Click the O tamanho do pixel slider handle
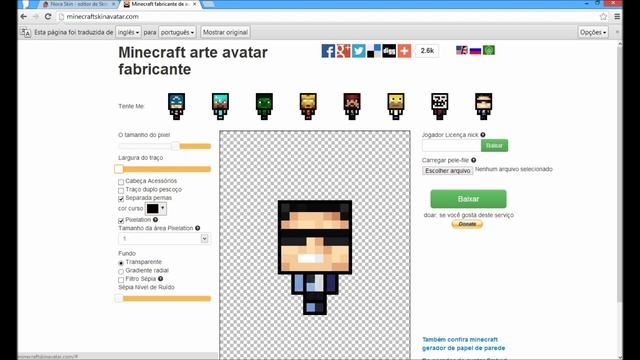 pyautogui.click(x=175, y=146)
